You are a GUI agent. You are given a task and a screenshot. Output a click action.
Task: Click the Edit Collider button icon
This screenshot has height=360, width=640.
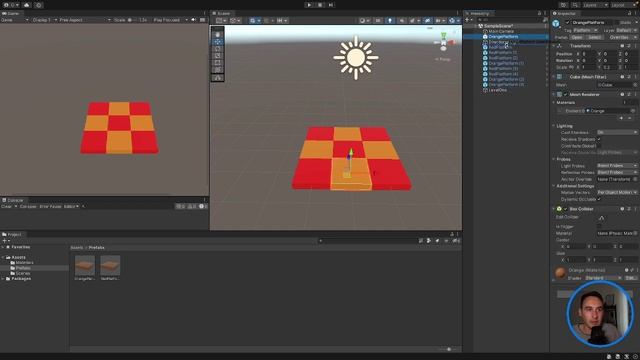click(601, 218)
